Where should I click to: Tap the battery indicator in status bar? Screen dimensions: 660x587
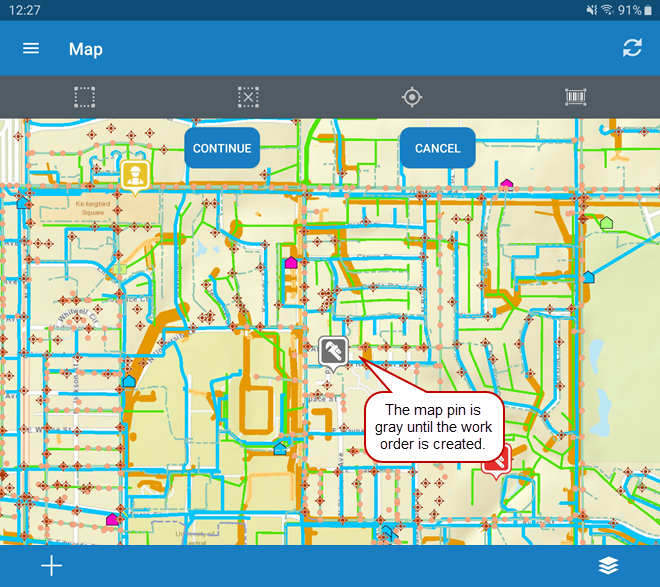click(648, 10)
